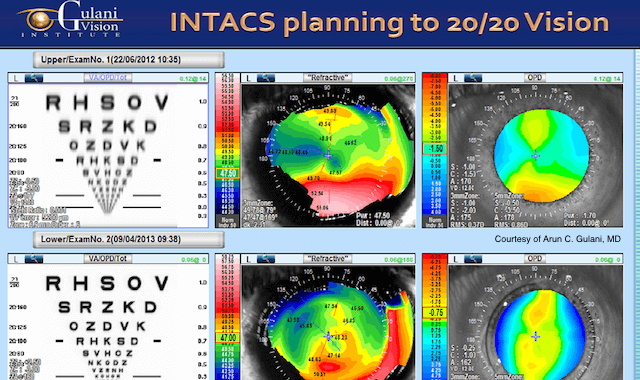Click Courtesy of Arun C. Gulani, MD text
The width and height of the screenshot is (640, 380).
[x=558, y=239]
